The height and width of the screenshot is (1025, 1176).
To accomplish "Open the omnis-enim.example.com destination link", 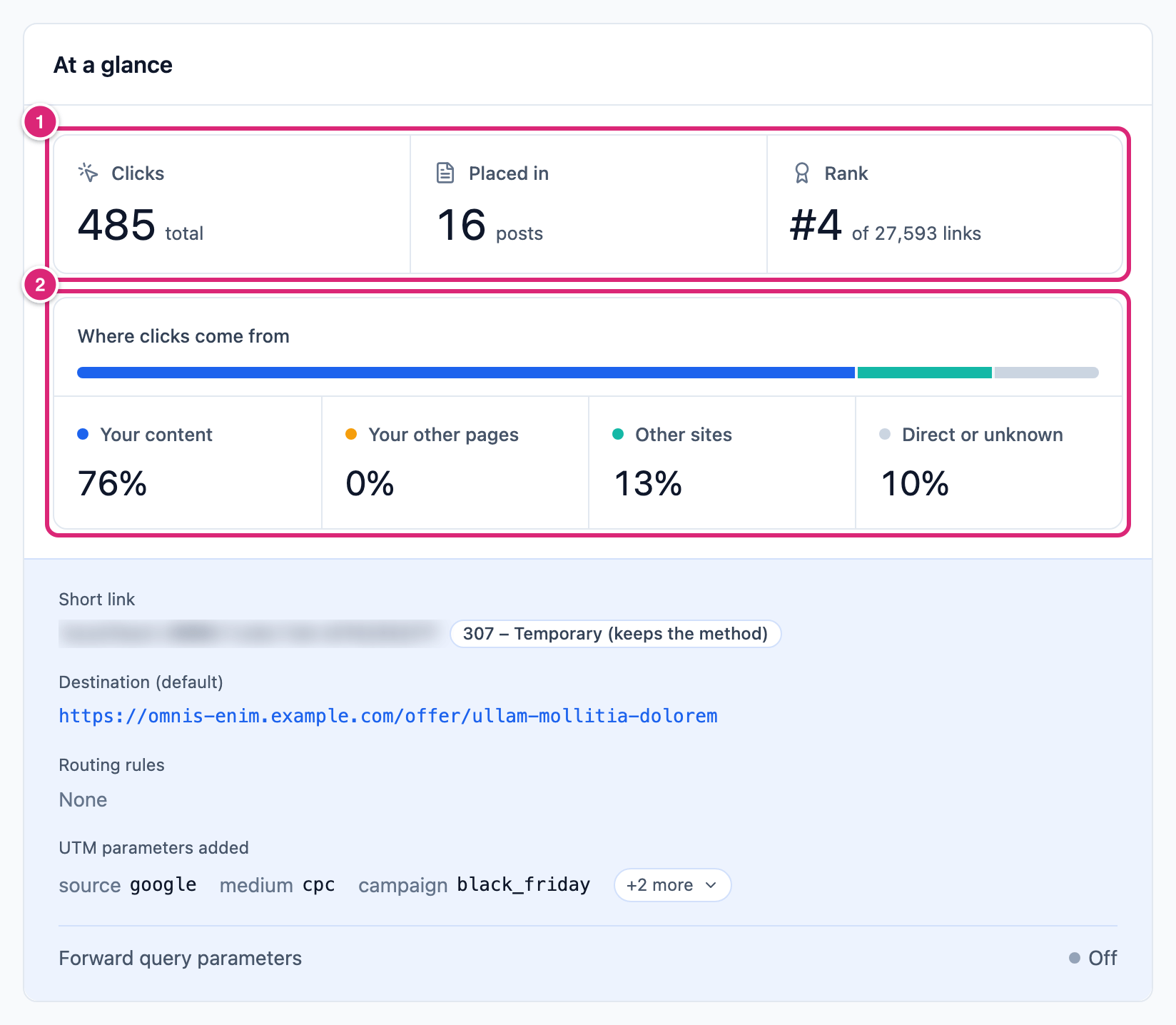I will tap(388, 716).
